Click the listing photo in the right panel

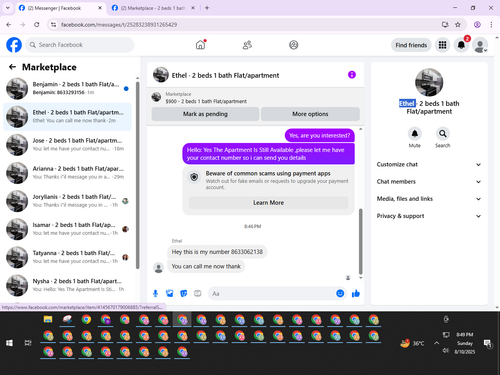429,82
